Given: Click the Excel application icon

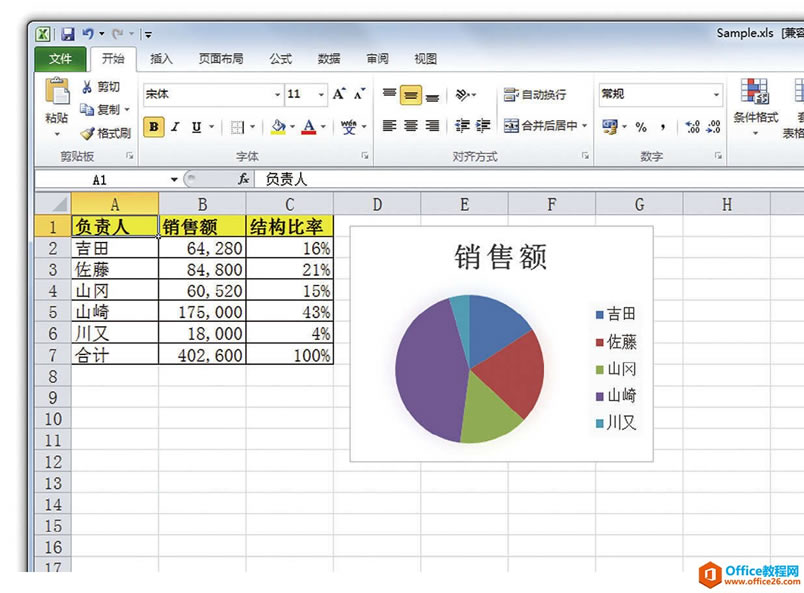Looking at the screenshot, I should 43,34.
